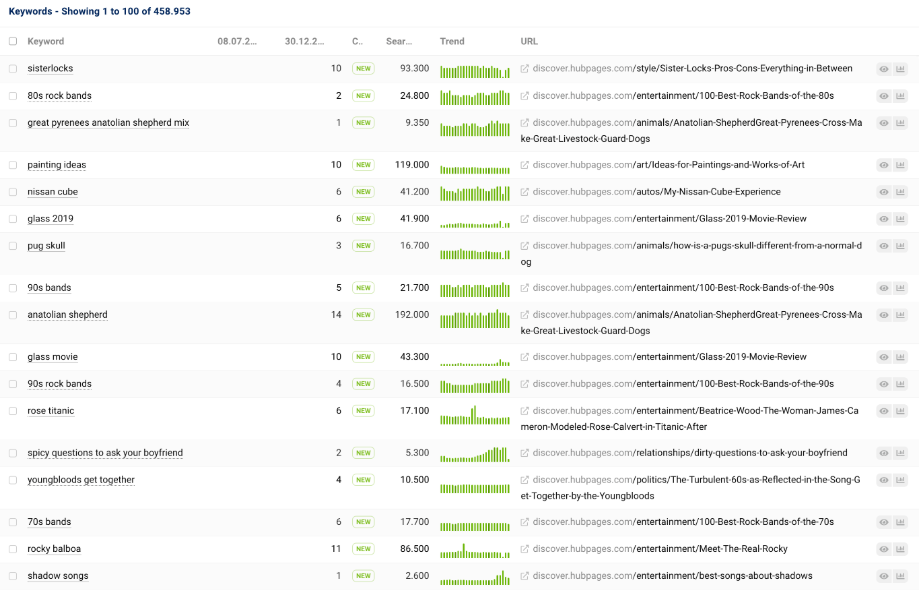Click the eye icon in the sisterlocks row
Viewport: 922px width, 592px height.
[x=884, y=69]
